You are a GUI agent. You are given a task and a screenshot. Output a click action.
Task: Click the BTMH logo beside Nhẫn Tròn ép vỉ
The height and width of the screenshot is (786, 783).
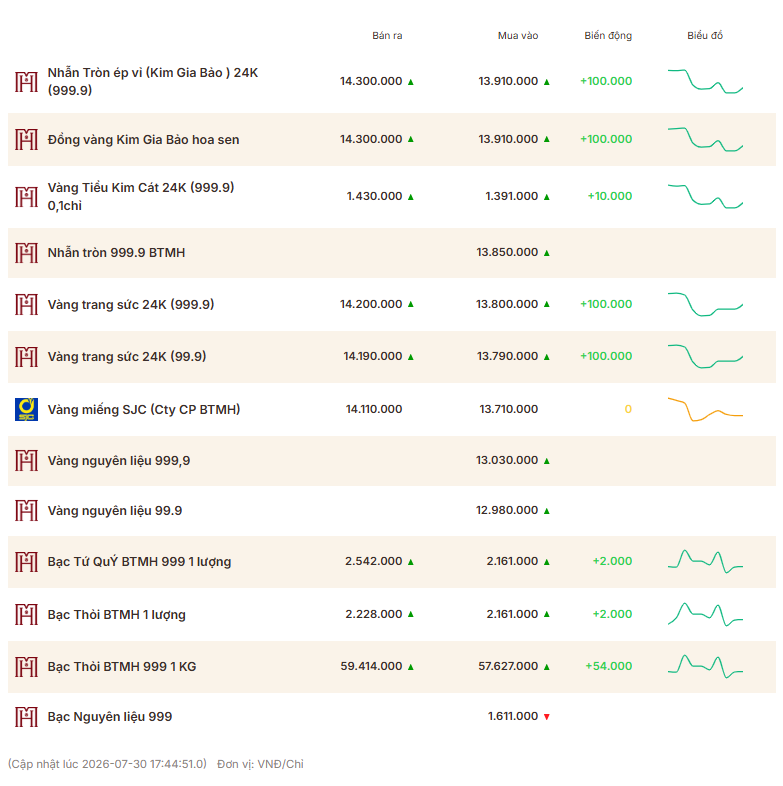coord(26,82)
